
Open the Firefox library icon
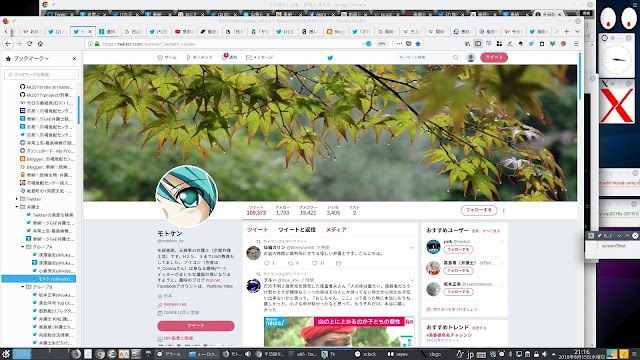[467, 44]
